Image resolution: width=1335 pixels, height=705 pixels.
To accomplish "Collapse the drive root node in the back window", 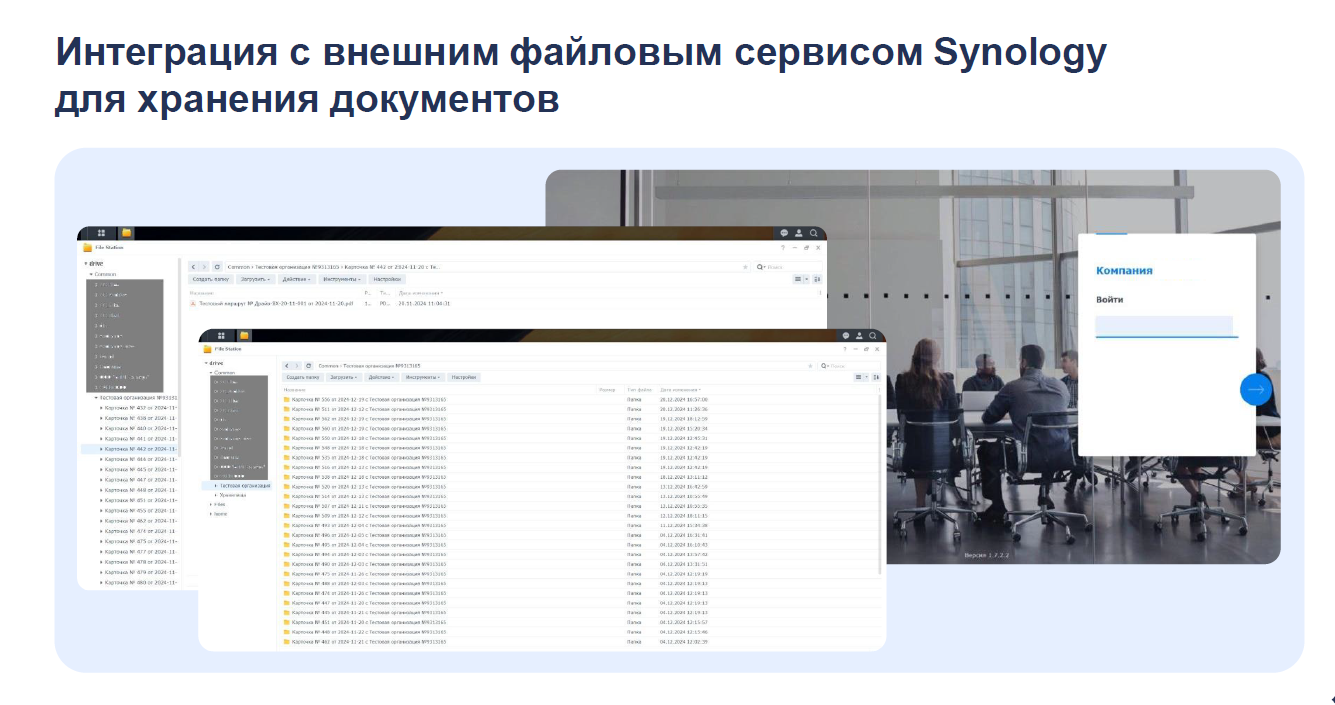I will point(86,263).
